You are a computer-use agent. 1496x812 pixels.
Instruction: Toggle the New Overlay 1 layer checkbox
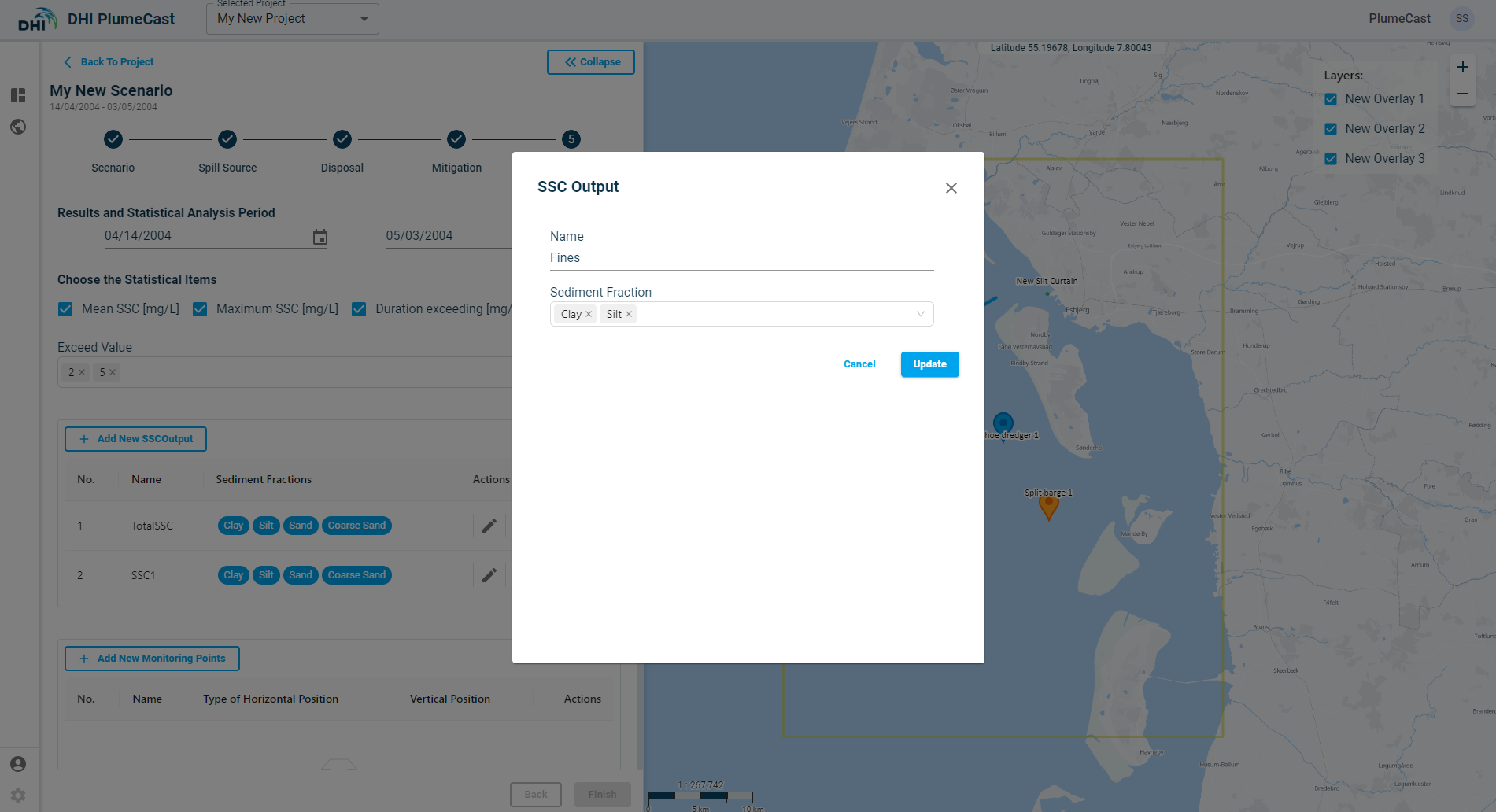point(1331,99)
